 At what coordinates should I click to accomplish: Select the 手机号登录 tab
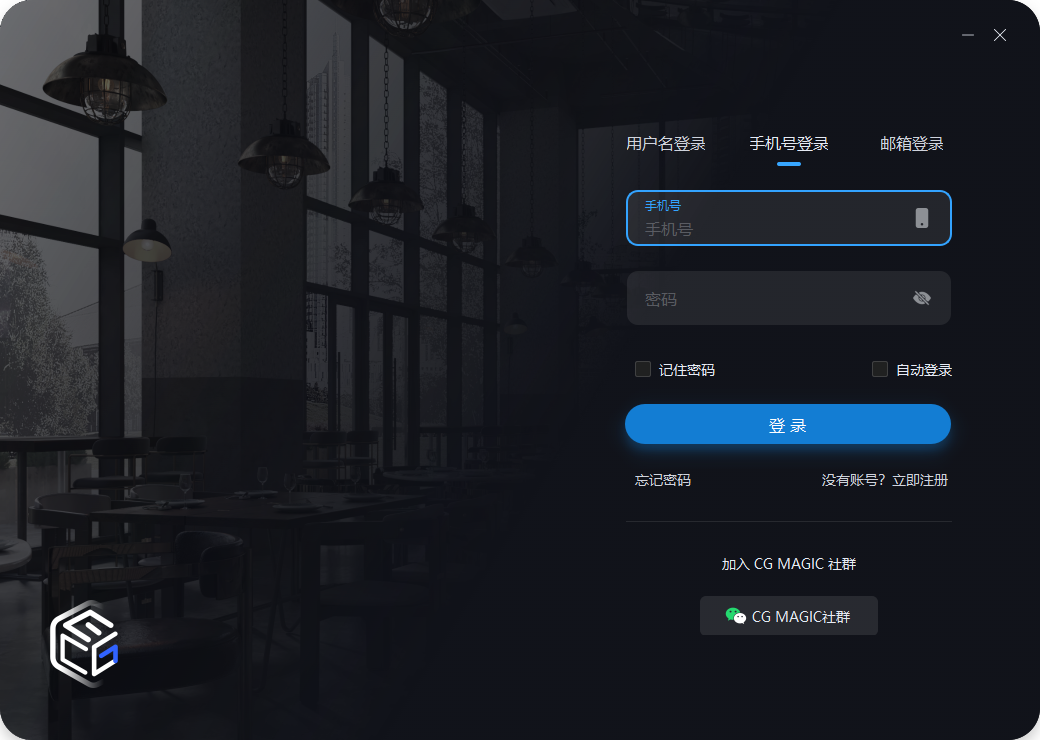pos(789,144)
